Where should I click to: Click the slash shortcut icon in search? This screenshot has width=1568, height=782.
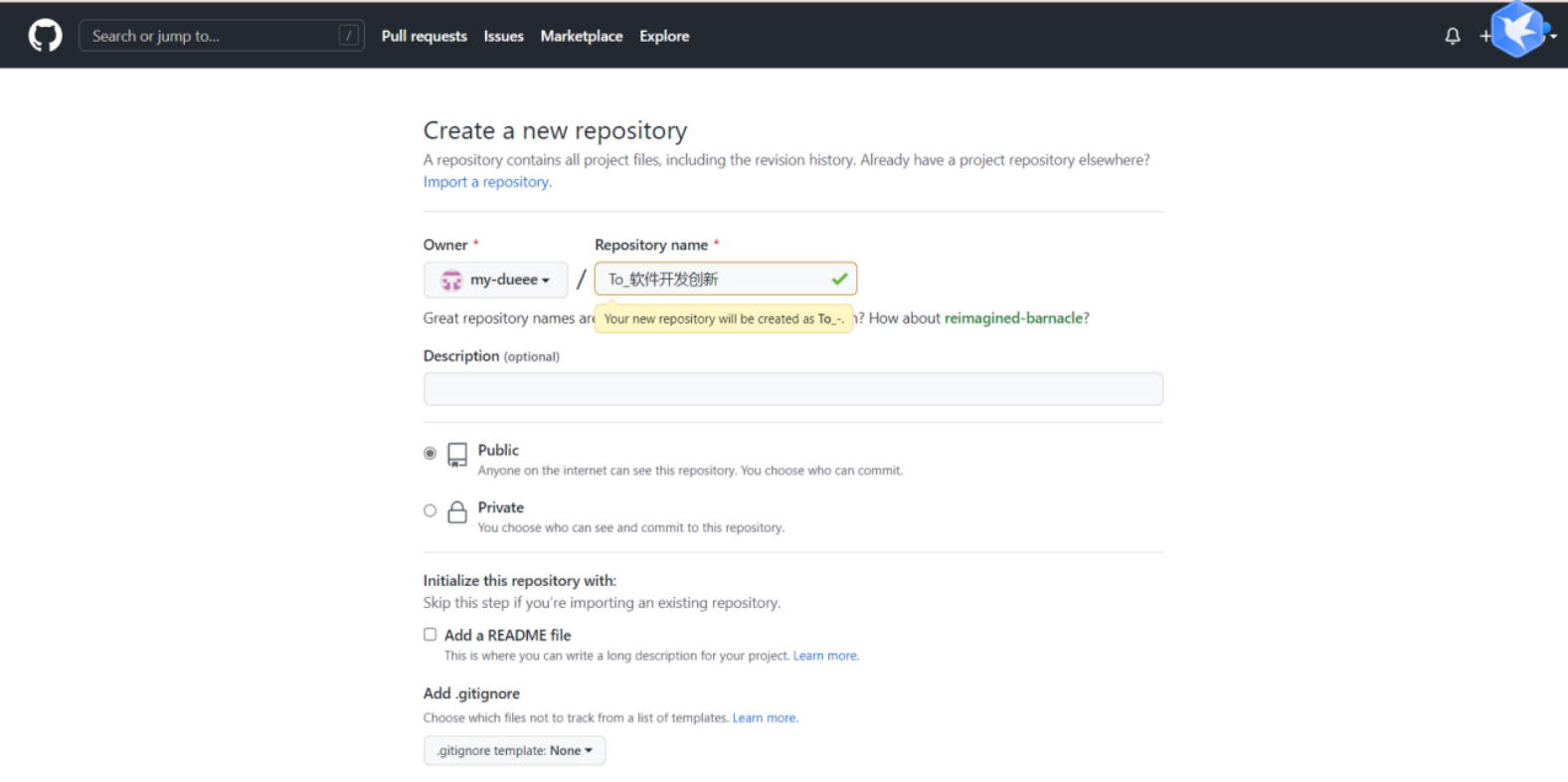coord(348,36)
